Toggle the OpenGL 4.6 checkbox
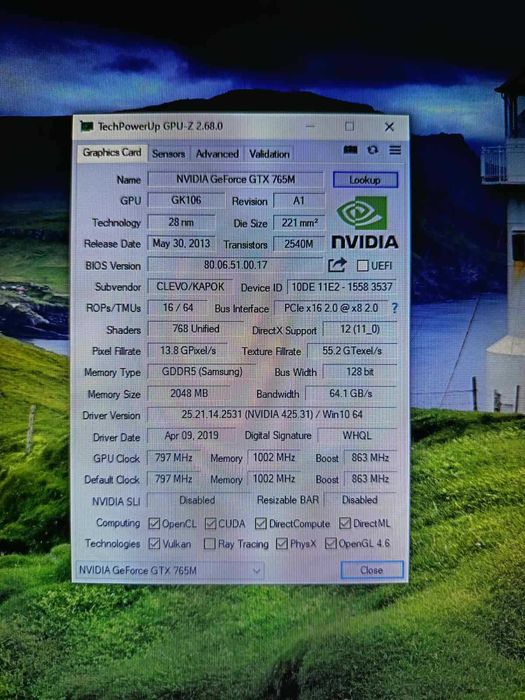The width and height of the screenshot is (525, 700). click(330, 543)
